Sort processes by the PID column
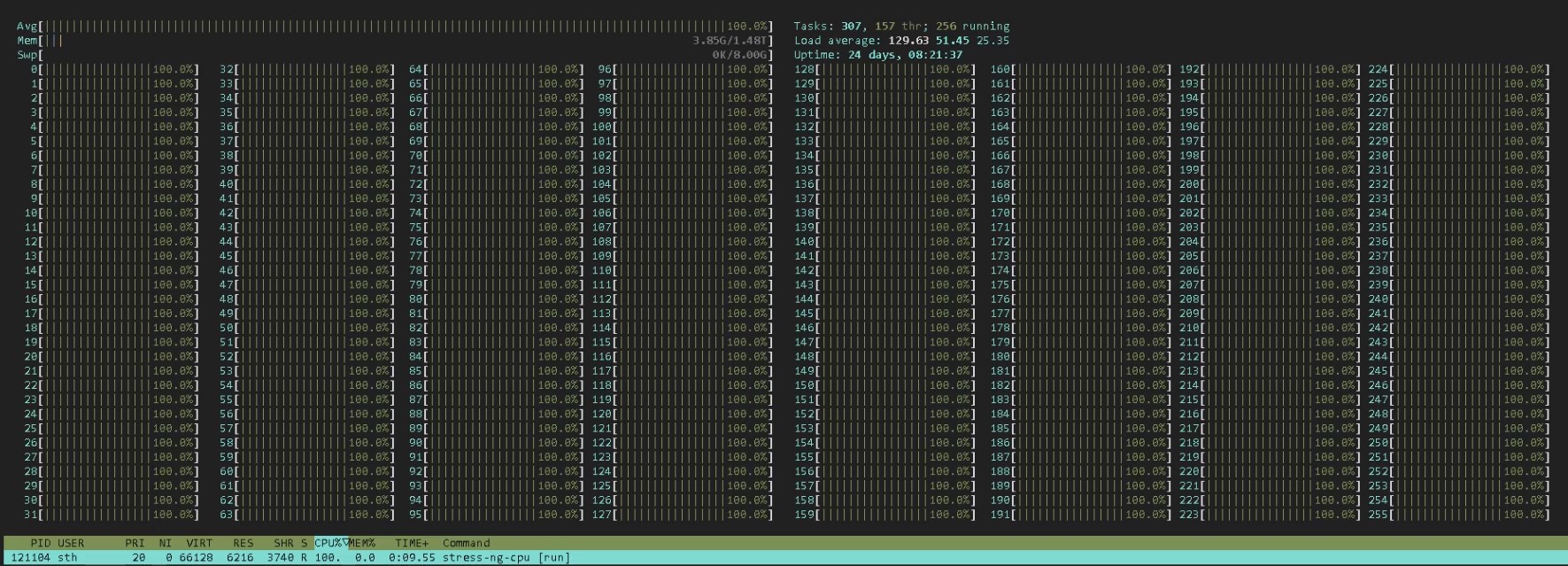1568x566 pixels. click(40, 543)
